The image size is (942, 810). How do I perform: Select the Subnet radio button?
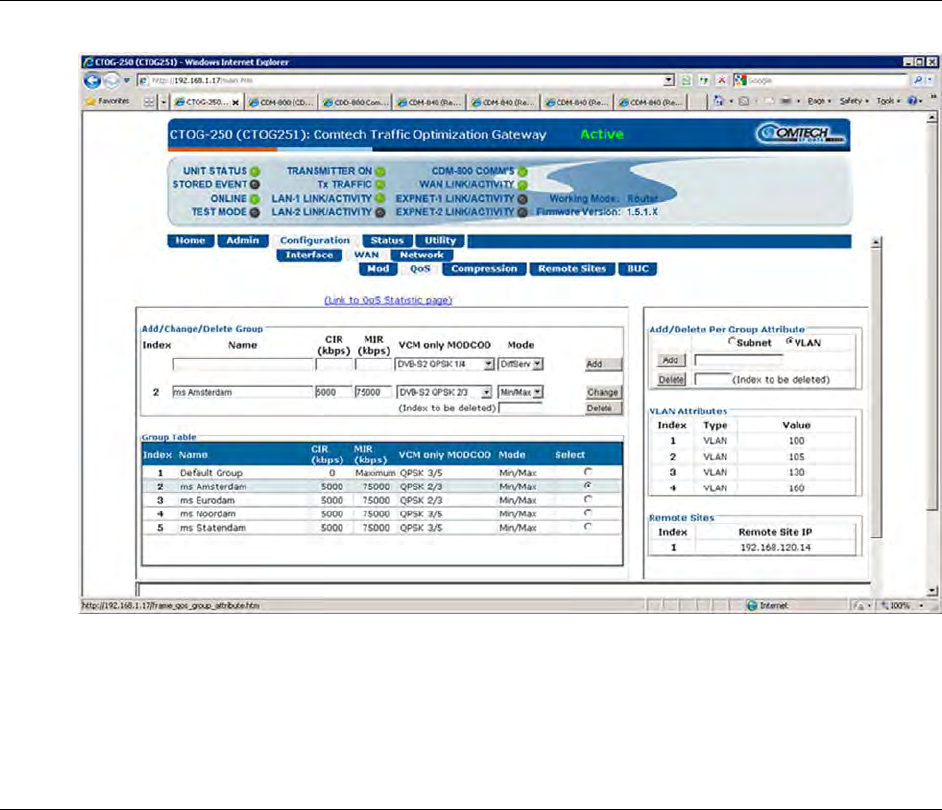734,341
